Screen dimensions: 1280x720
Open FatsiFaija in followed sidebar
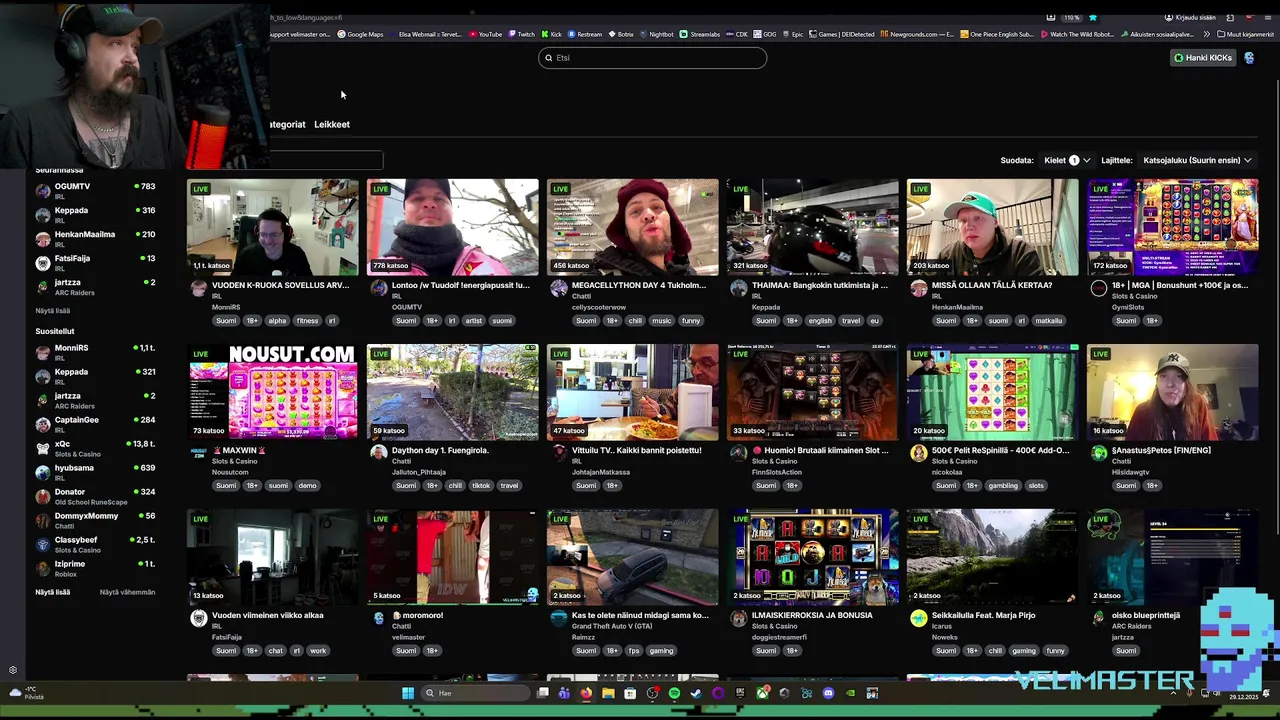(x=96, y=262)
